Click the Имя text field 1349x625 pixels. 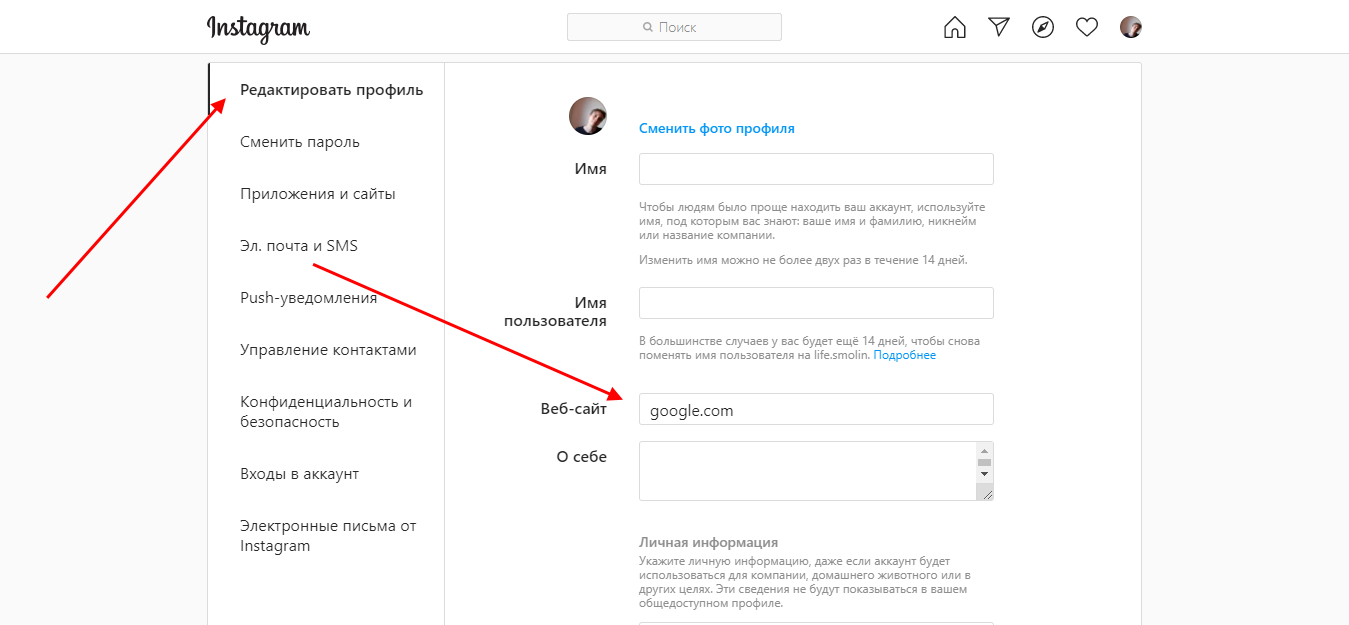click(816, 169)
